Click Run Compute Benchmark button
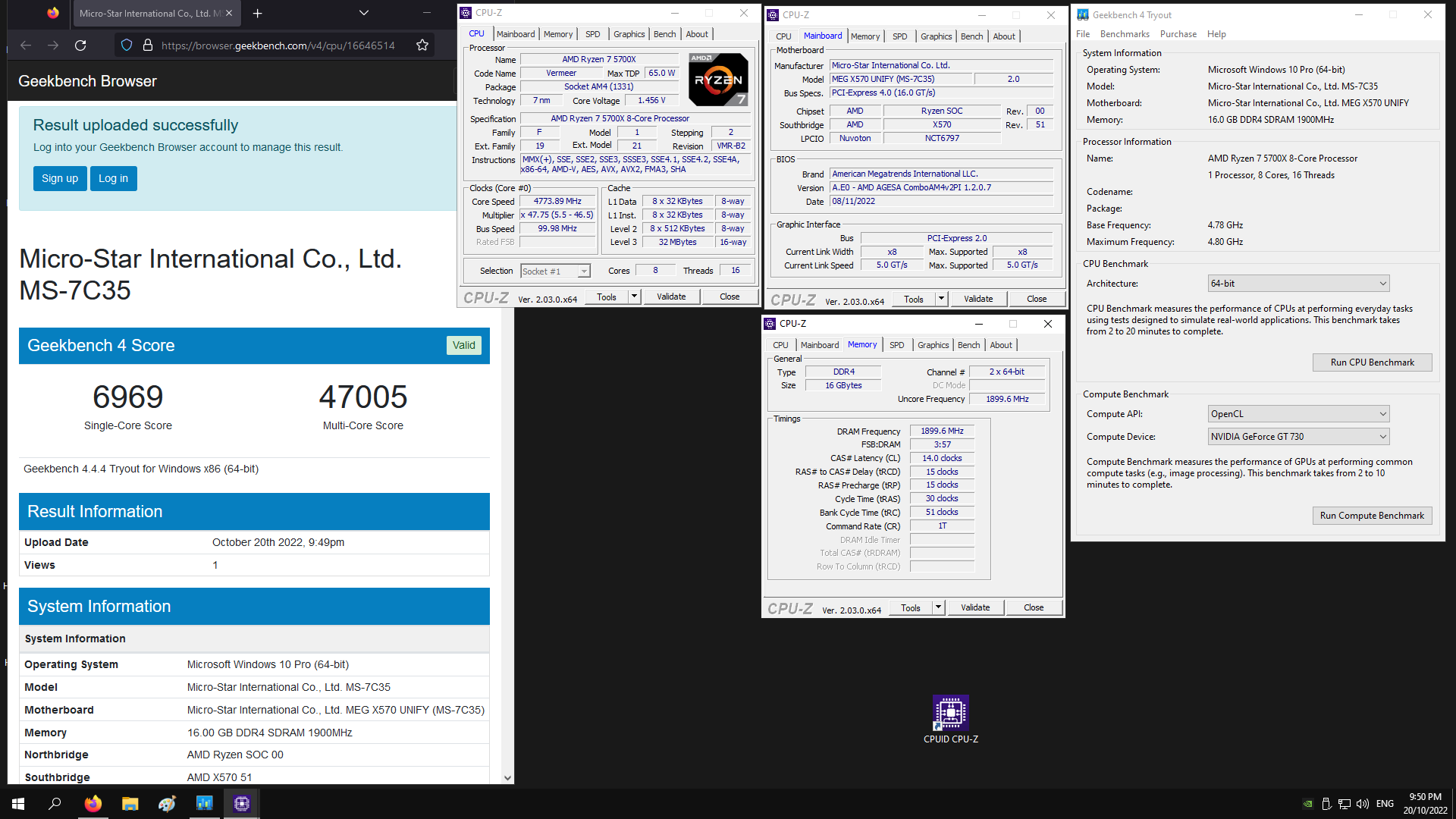1456x819 pixels. click(x=1372, y=516)
